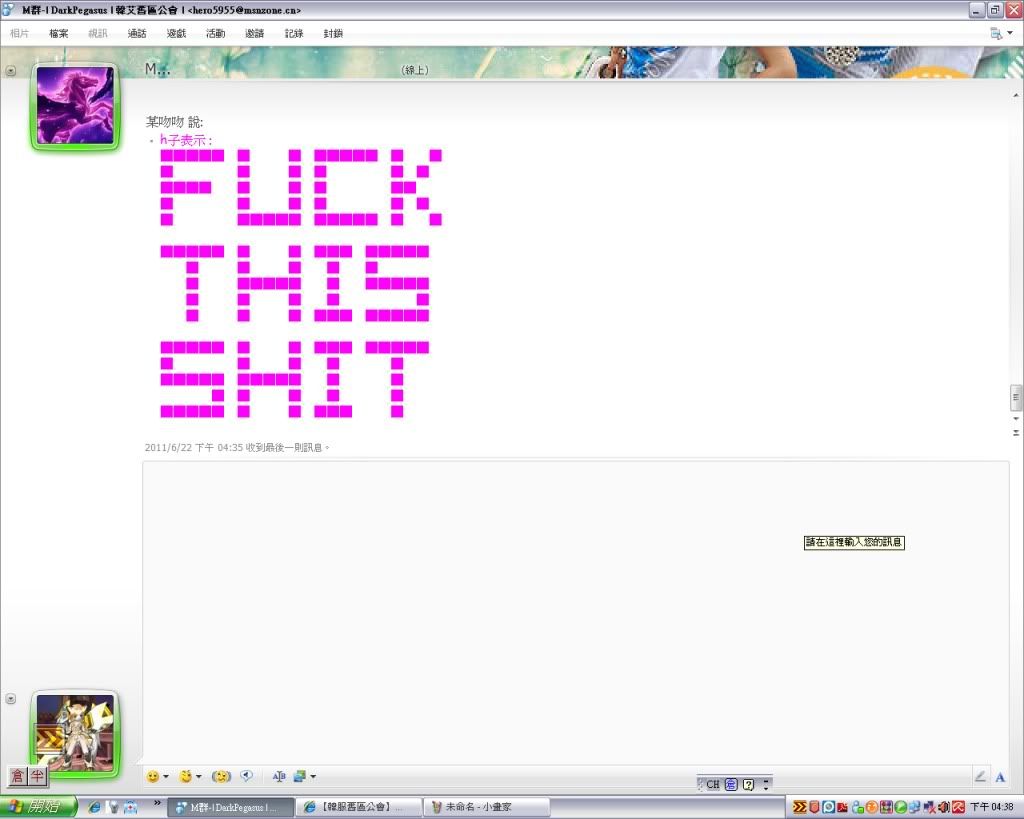
Task: Switch to the 未命名 - 小畫家 taskbar window
Action: pyautogui.click(x=487, y=807)
